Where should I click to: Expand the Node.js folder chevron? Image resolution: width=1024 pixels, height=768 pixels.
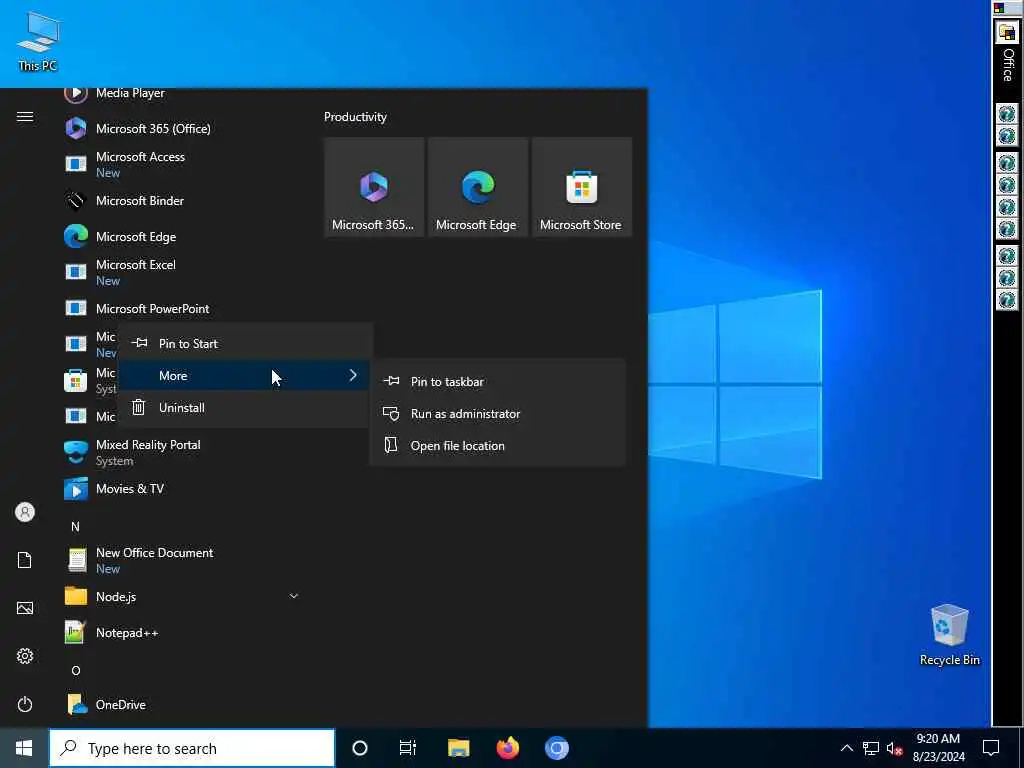tap(294, 596)
